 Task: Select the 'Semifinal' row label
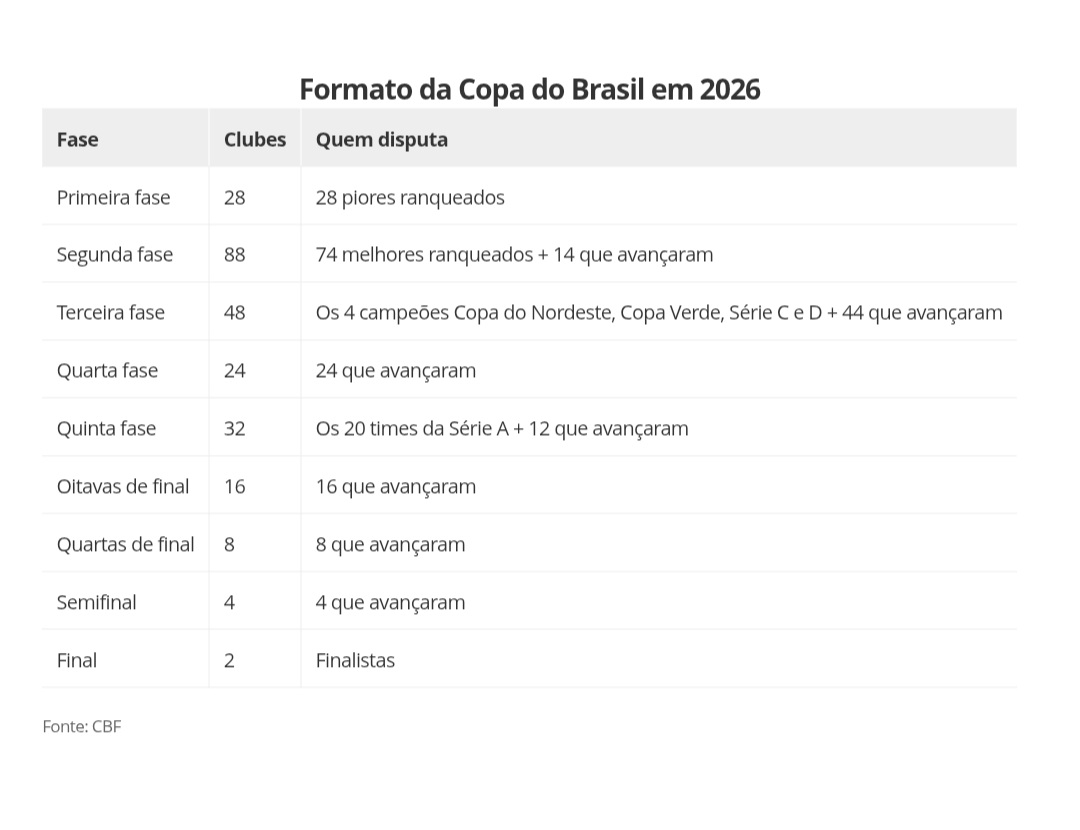pos(96,602)
